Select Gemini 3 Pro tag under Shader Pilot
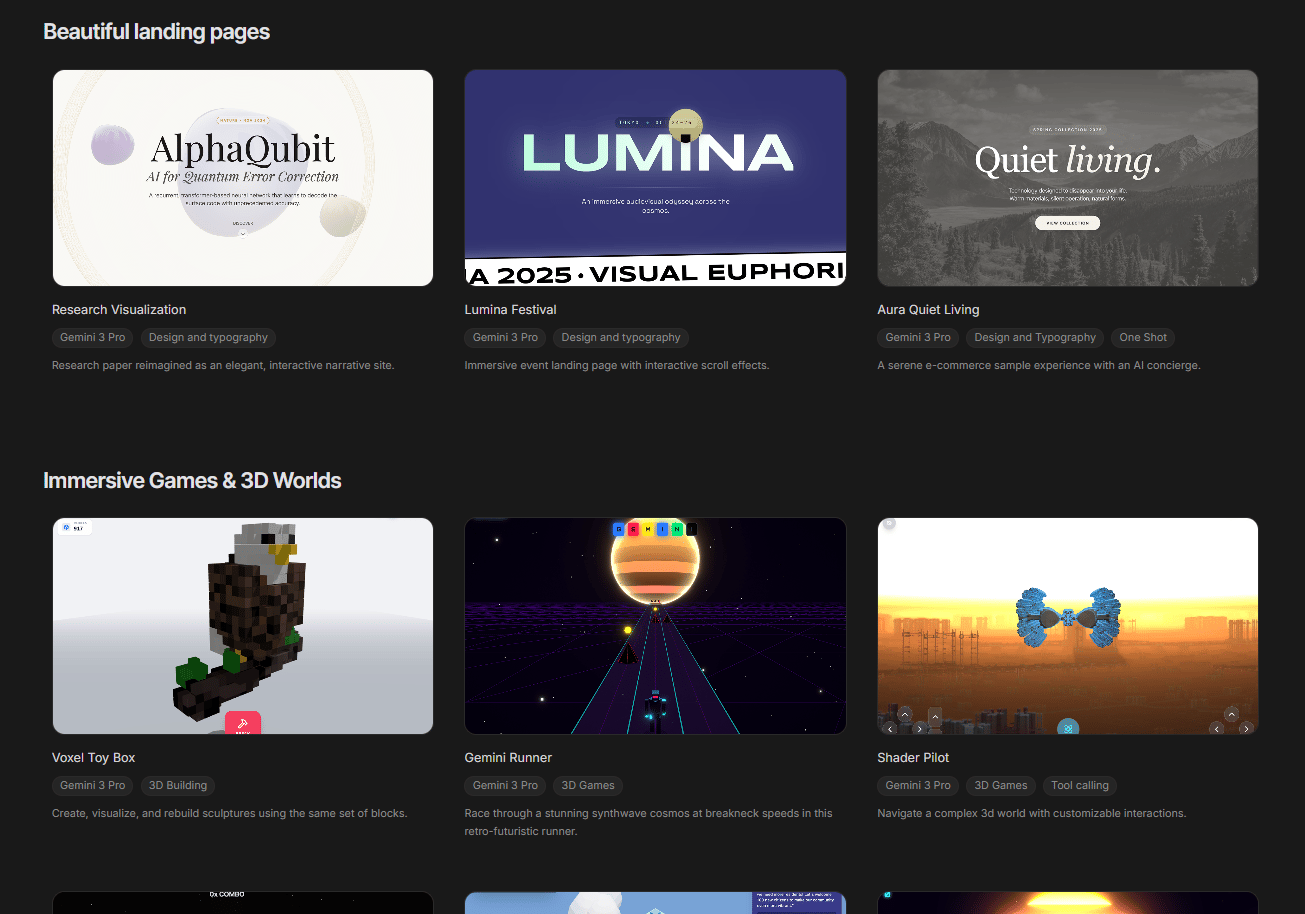Image resolution: width=1305 pixels, height=914 pixels. [918, 786]
